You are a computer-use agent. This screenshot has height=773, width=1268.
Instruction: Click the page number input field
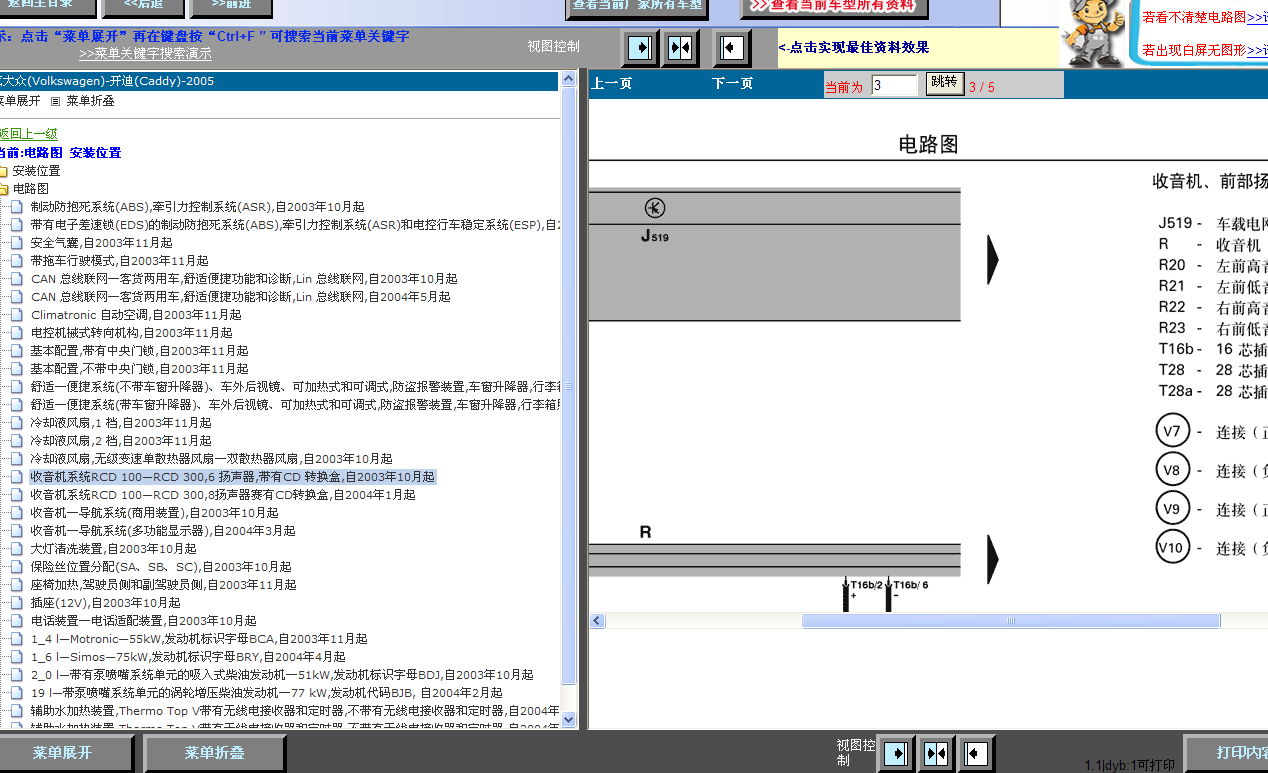(x=894, y=85)
